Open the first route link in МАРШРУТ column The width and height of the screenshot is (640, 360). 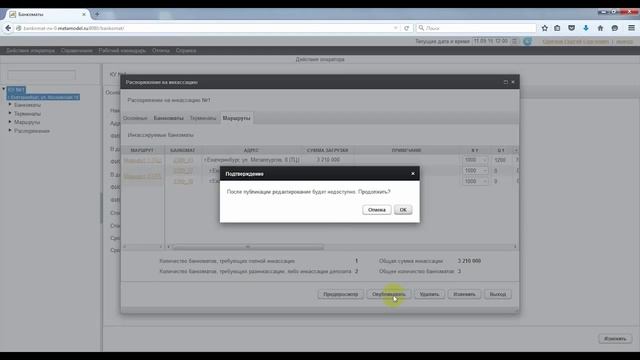142,160
